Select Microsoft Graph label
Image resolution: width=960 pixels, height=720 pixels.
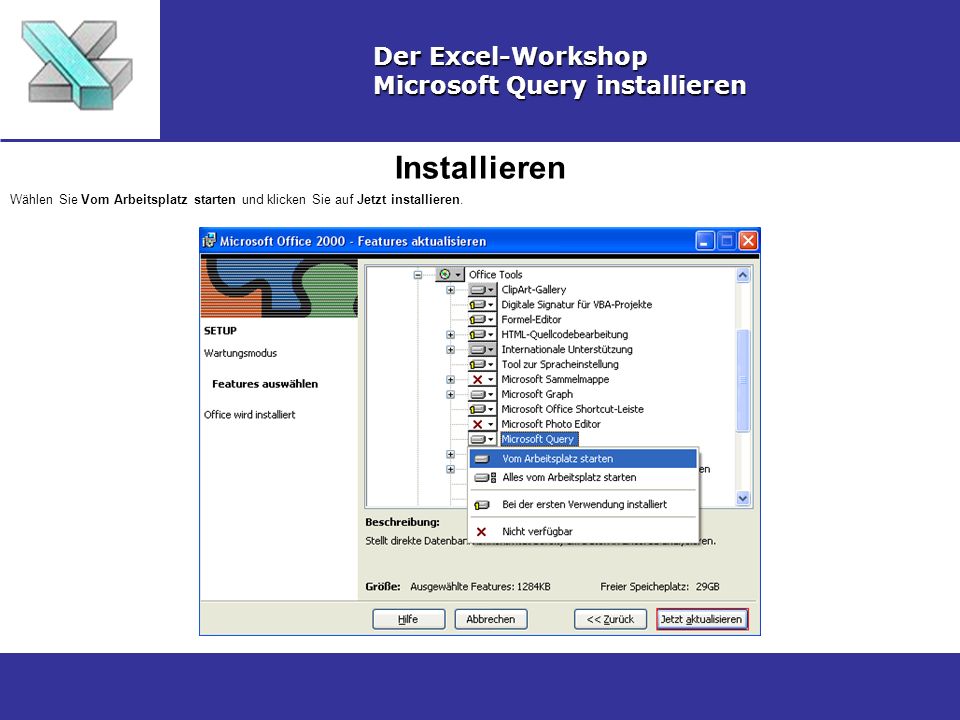point(537,394)
